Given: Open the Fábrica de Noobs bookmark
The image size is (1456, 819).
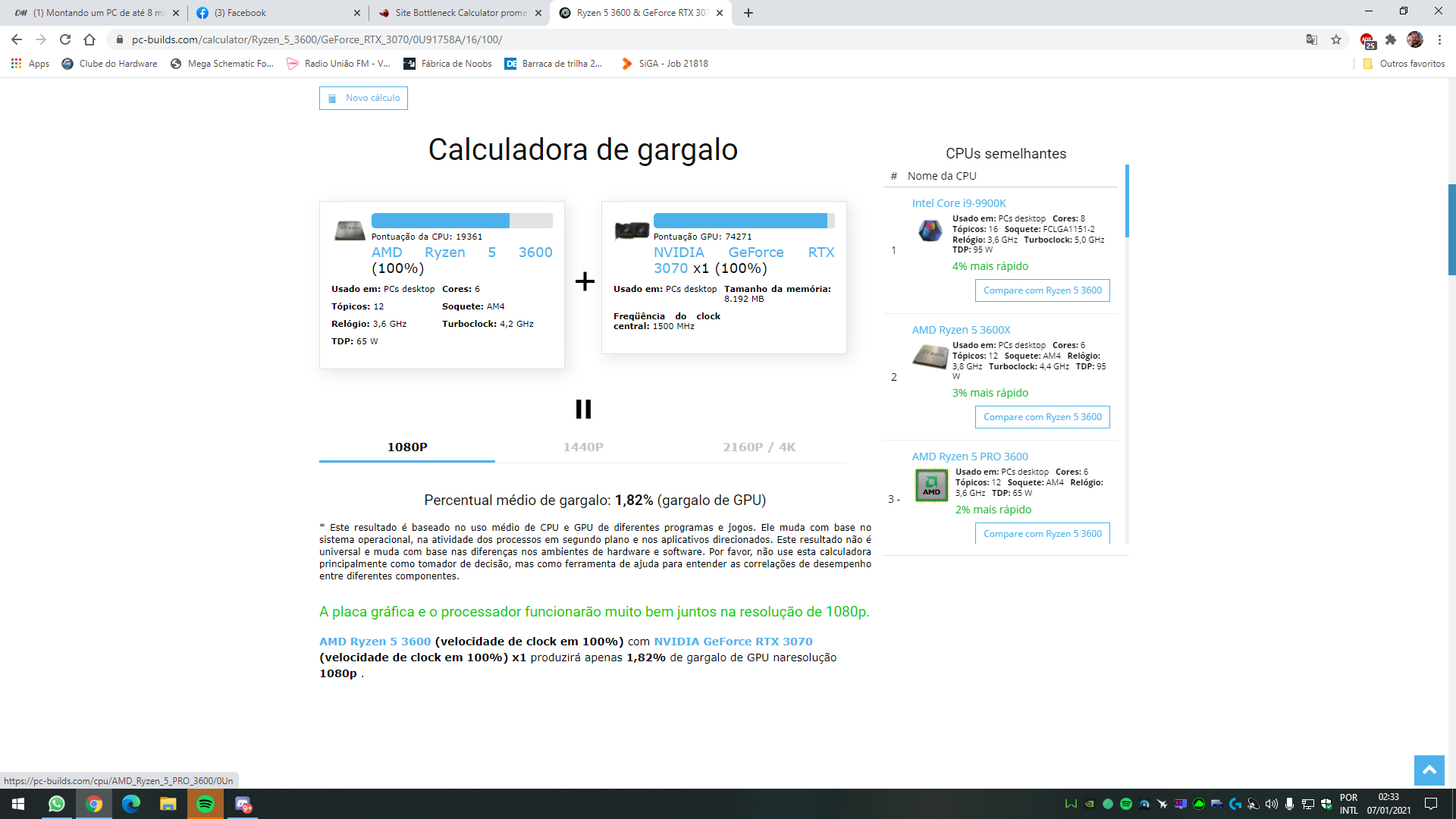Looking at the screenshot, I should pos(447,64).
